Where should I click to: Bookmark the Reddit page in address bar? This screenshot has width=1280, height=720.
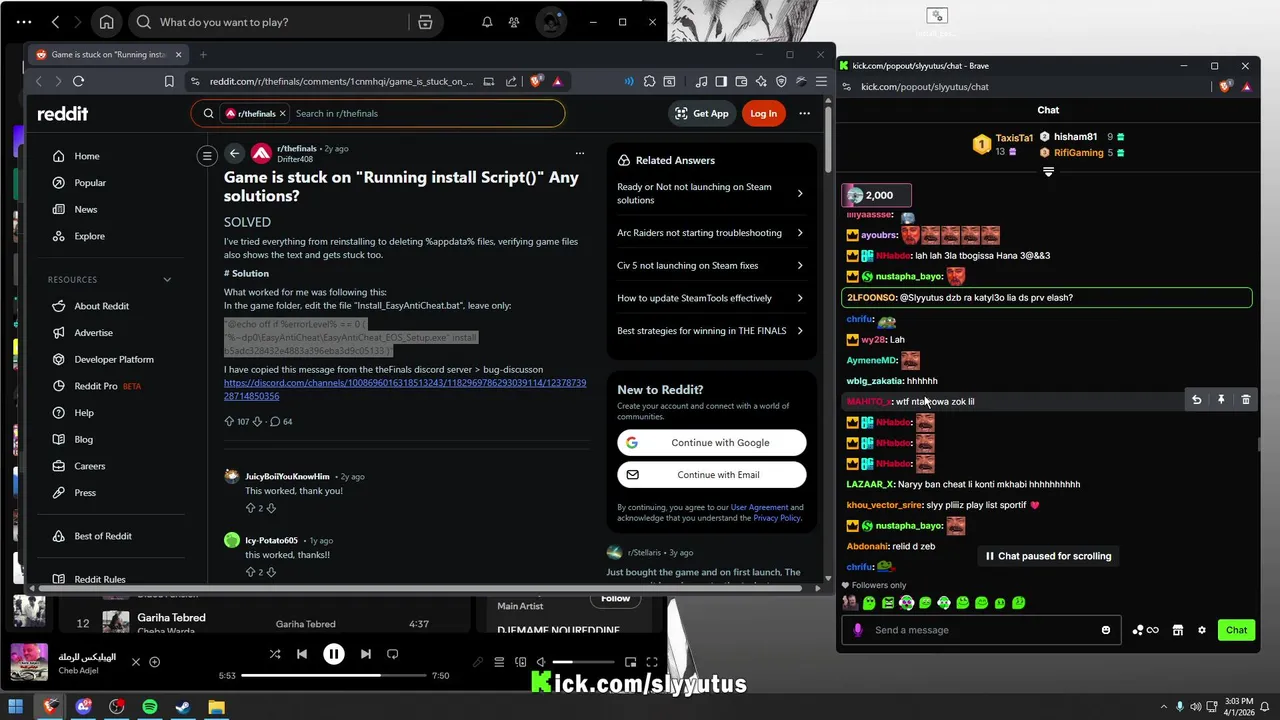point(169,82)
